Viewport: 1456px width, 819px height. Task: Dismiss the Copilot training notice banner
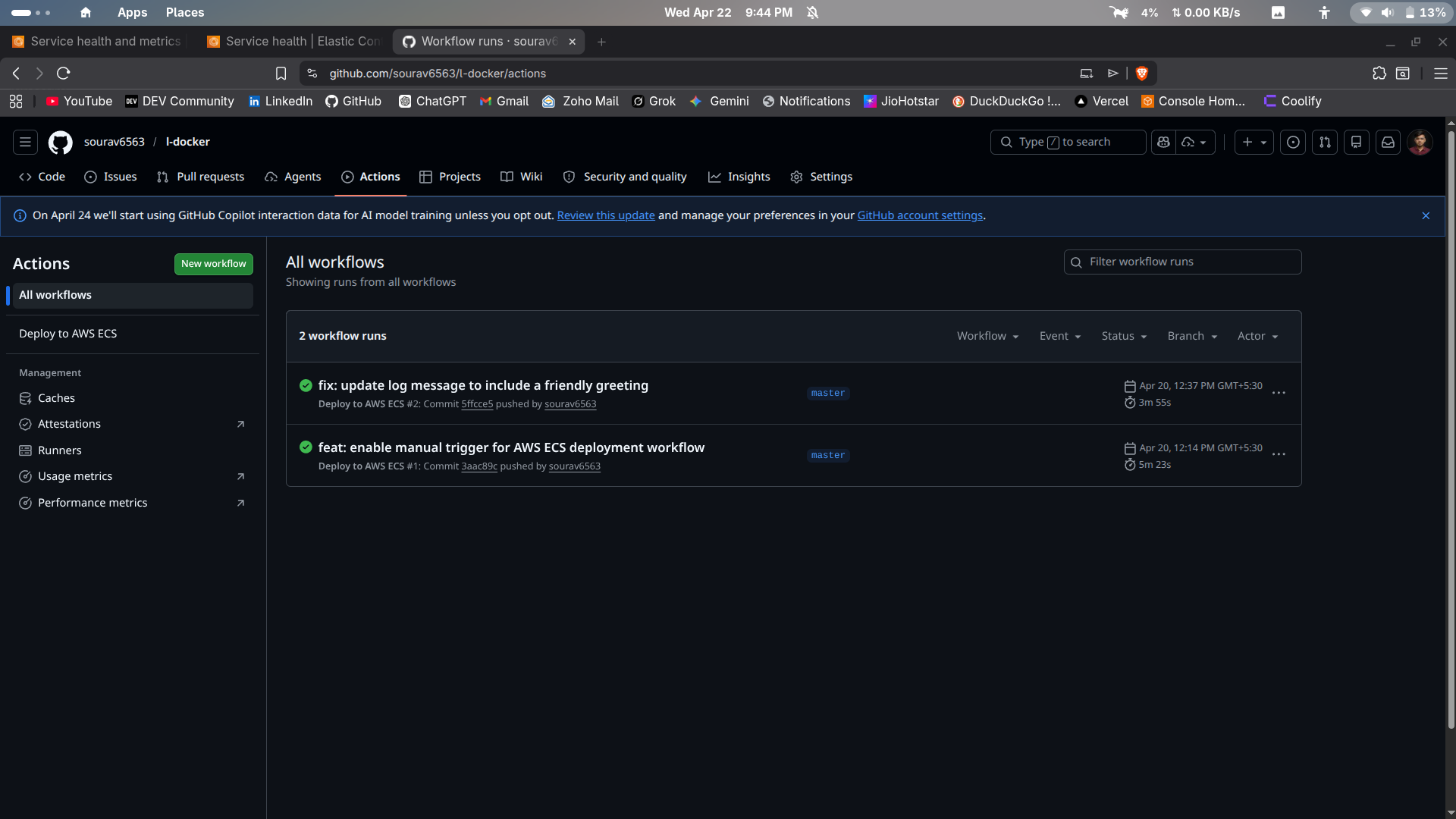coord(1426,216)
